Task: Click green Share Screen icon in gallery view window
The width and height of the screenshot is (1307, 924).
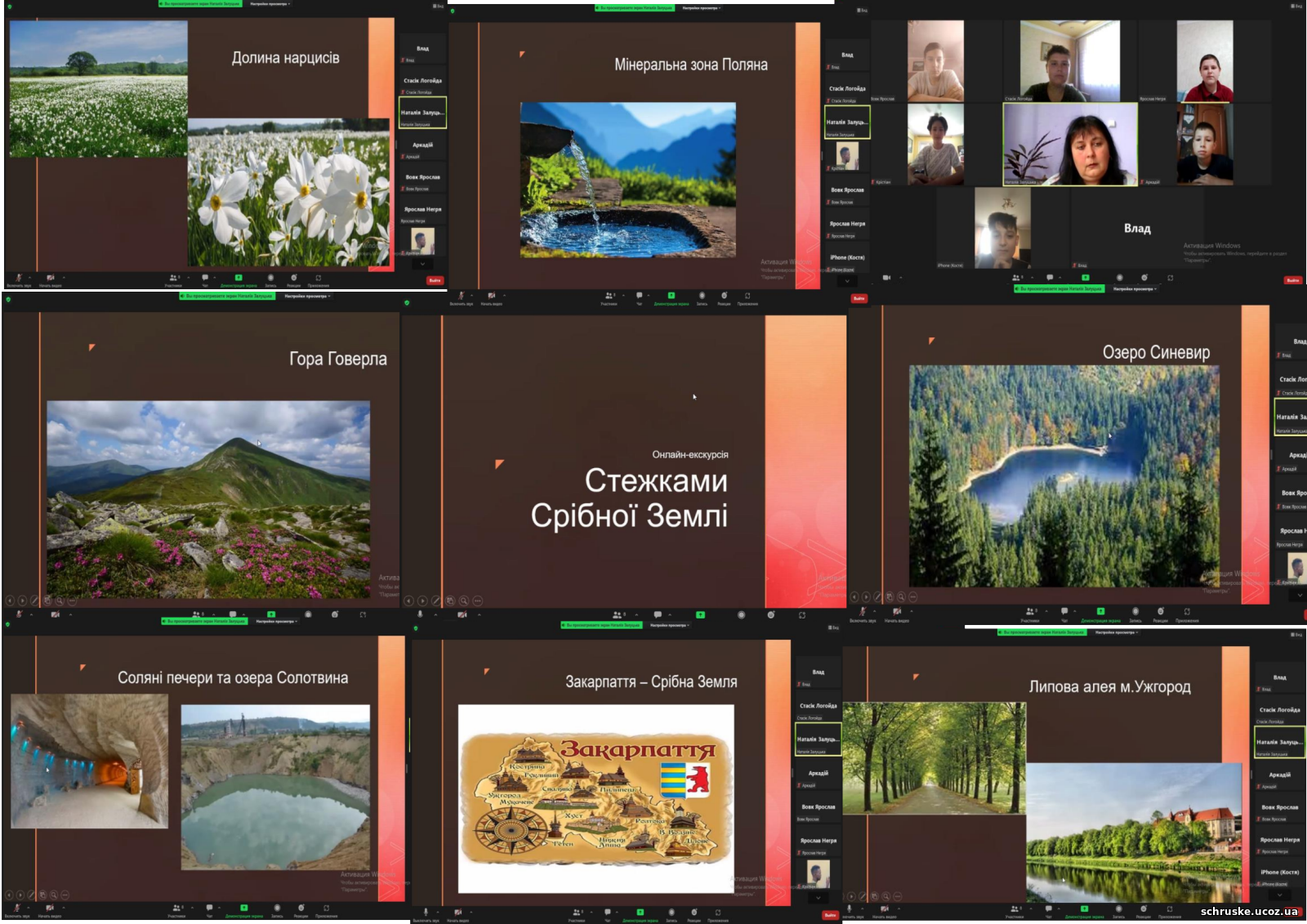Action: (1086, 278)
